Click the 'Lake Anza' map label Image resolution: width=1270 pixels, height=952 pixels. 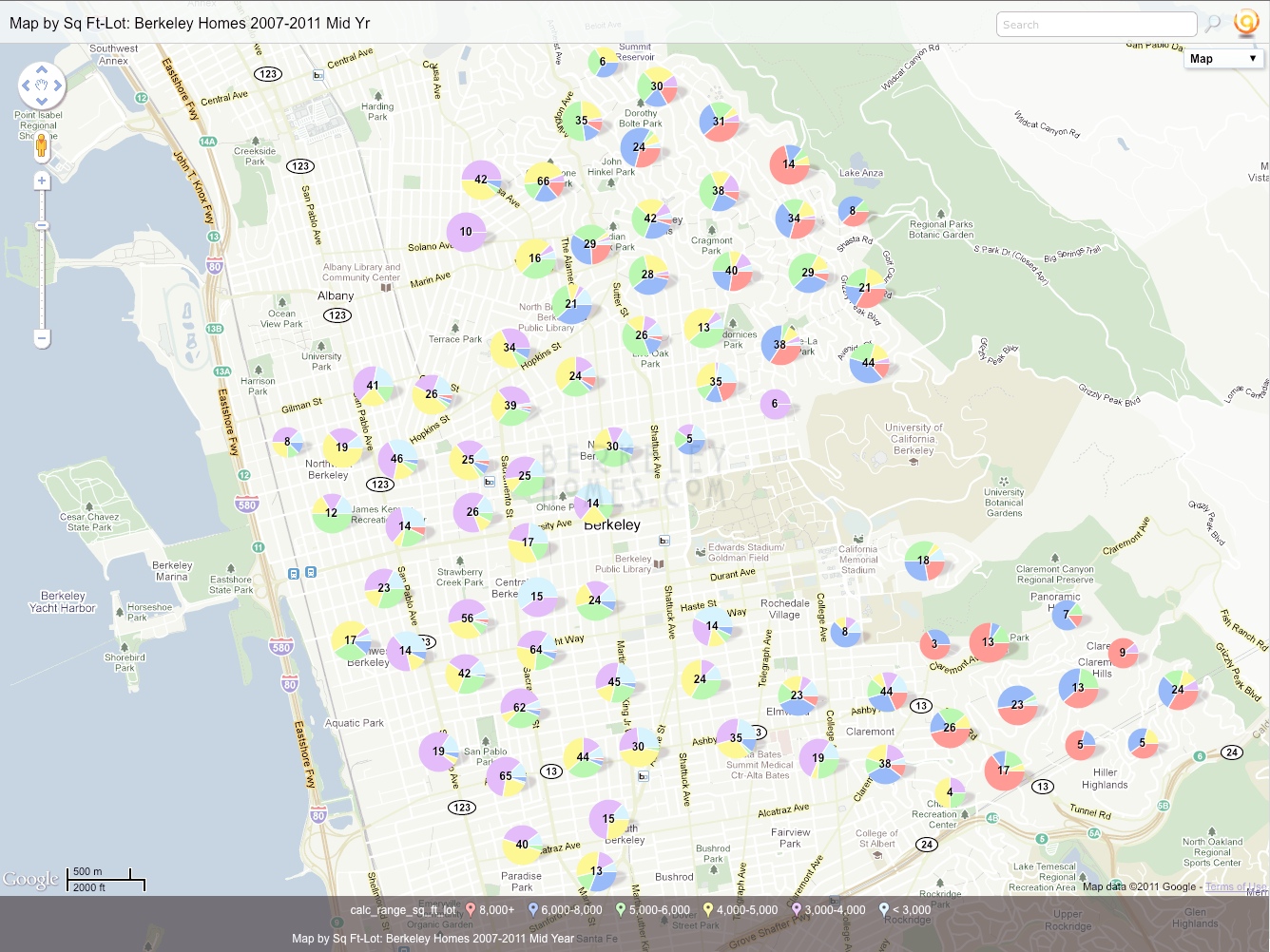pos(861,173)
